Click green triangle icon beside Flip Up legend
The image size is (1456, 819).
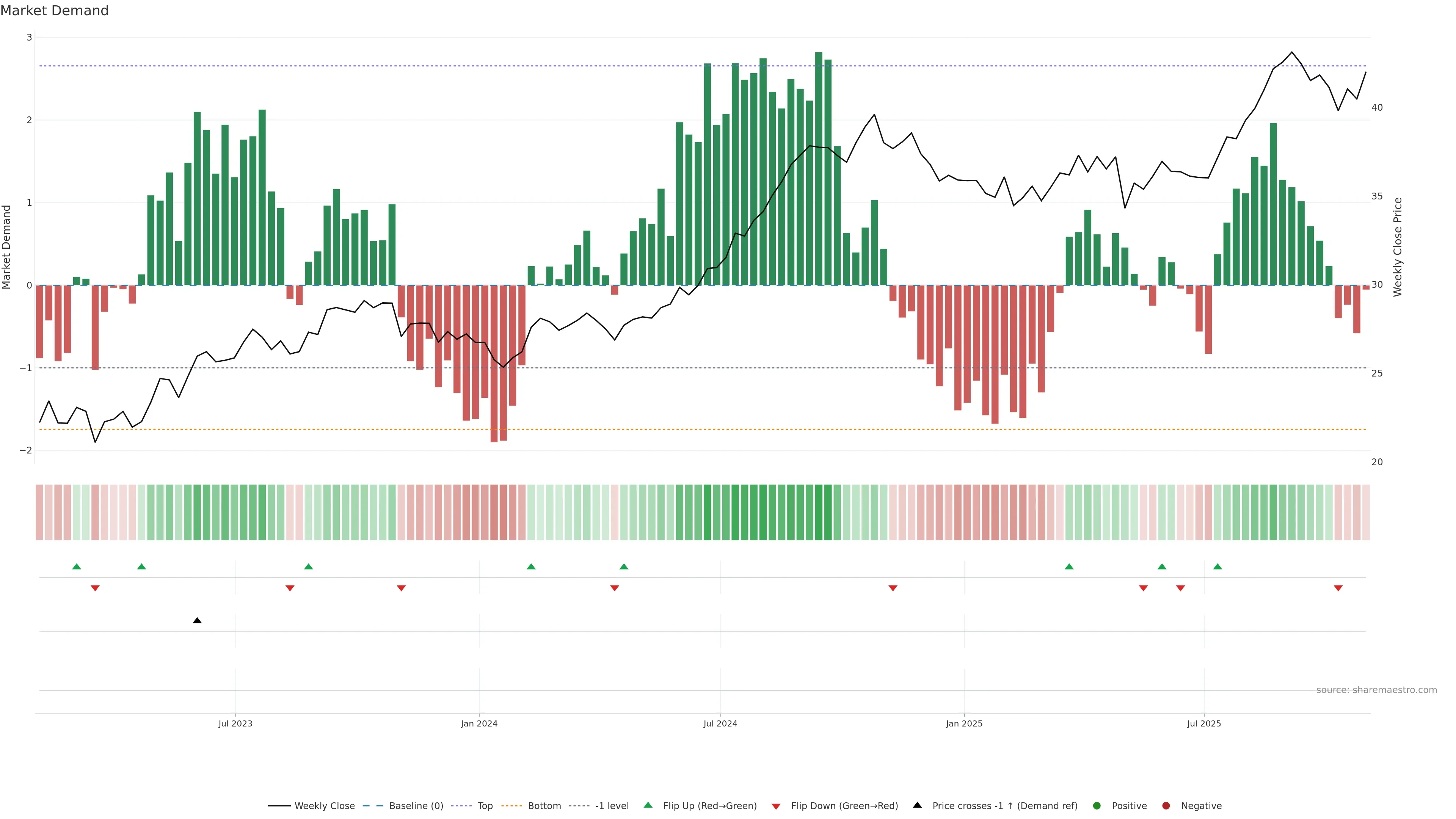tap(648, 805)
